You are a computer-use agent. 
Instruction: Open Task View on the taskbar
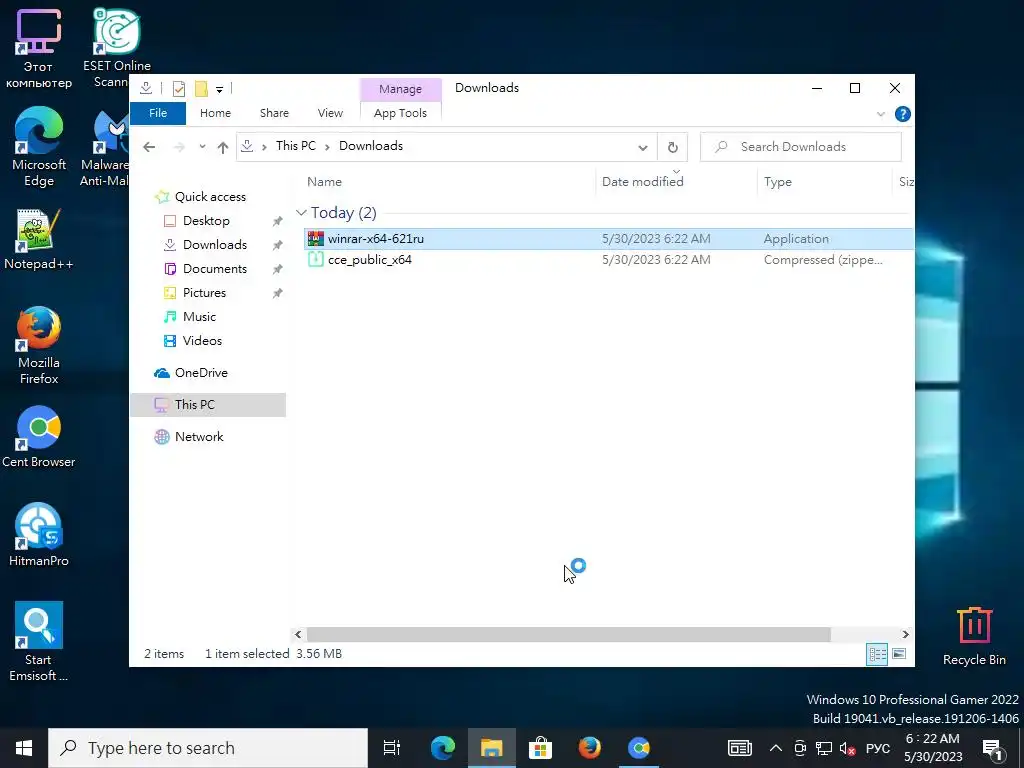pyautogui.click(x=392, y=748)
